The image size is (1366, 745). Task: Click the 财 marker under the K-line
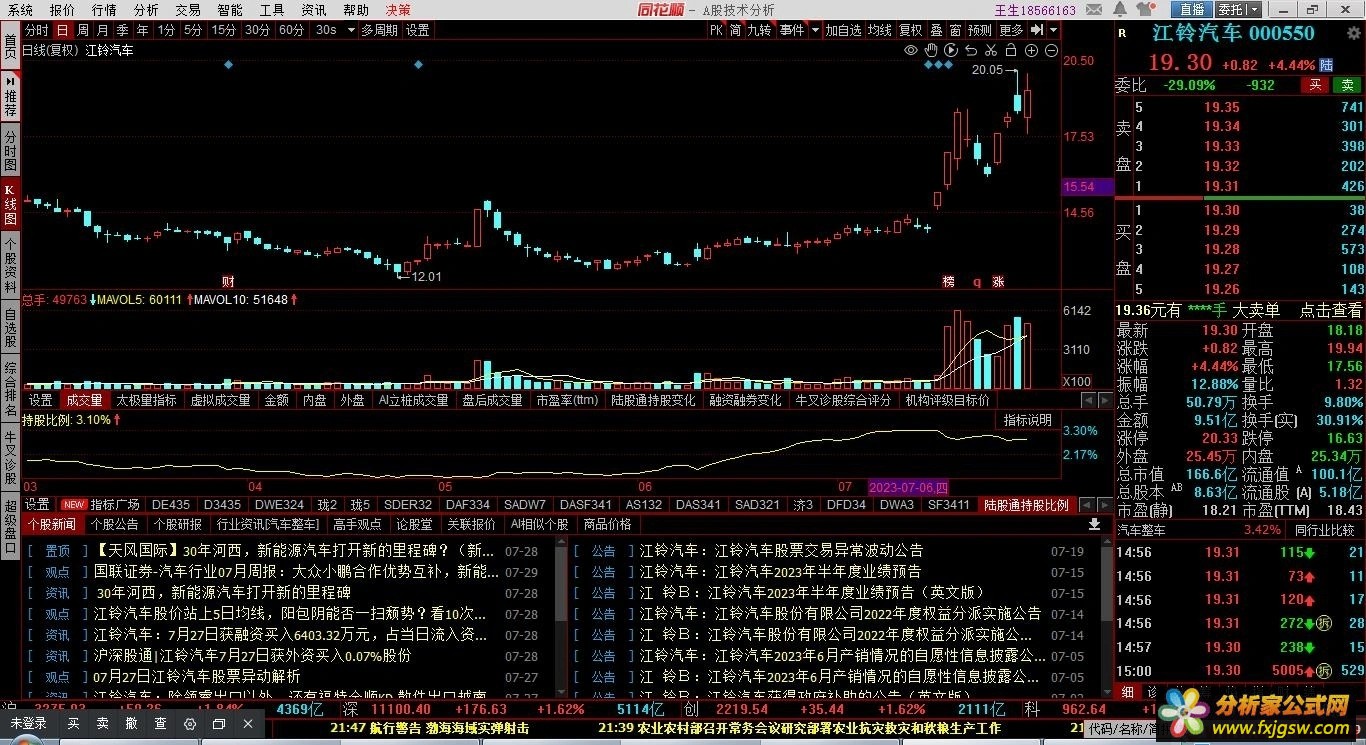(229, 281)
